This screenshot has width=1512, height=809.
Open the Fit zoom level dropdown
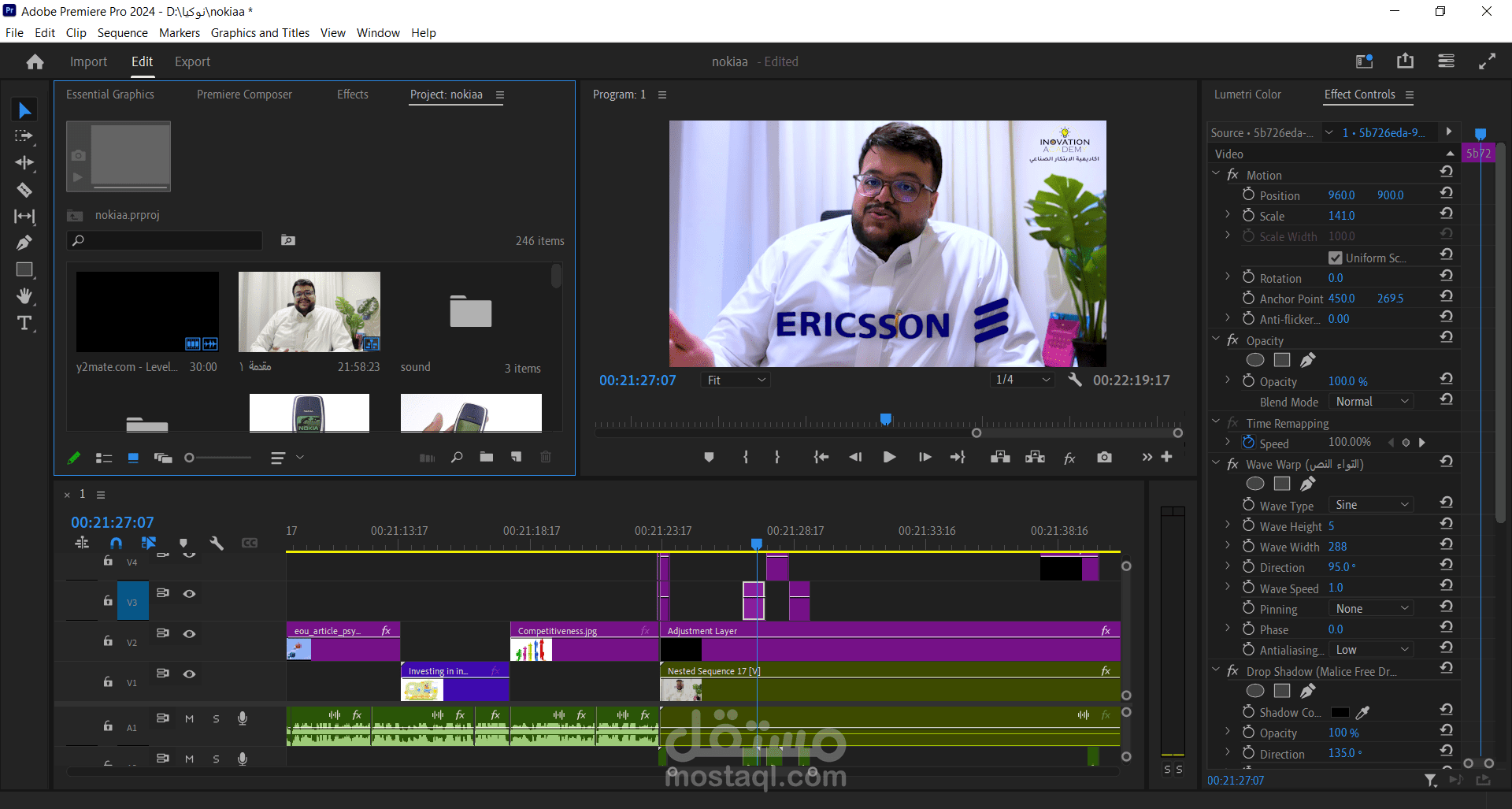(x=736, y=380)
